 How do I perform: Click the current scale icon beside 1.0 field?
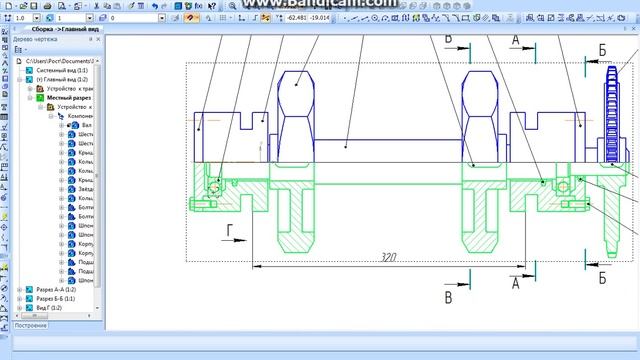8,18
